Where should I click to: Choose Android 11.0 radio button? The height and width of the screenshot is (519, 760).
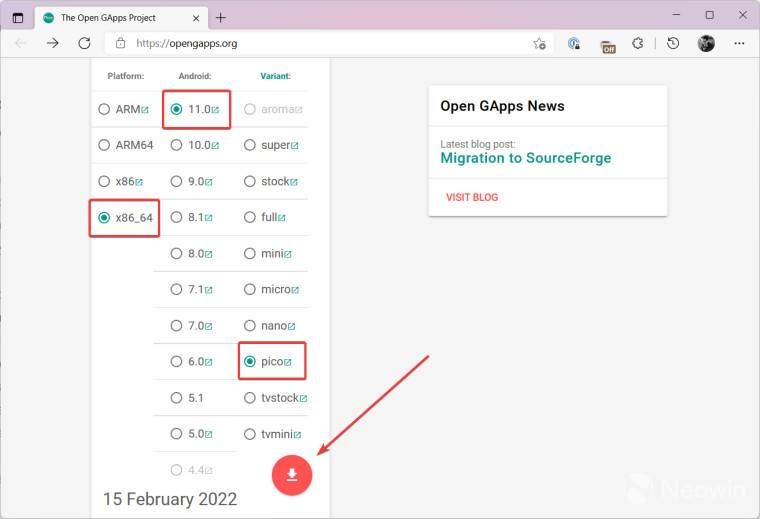(176, 109)
